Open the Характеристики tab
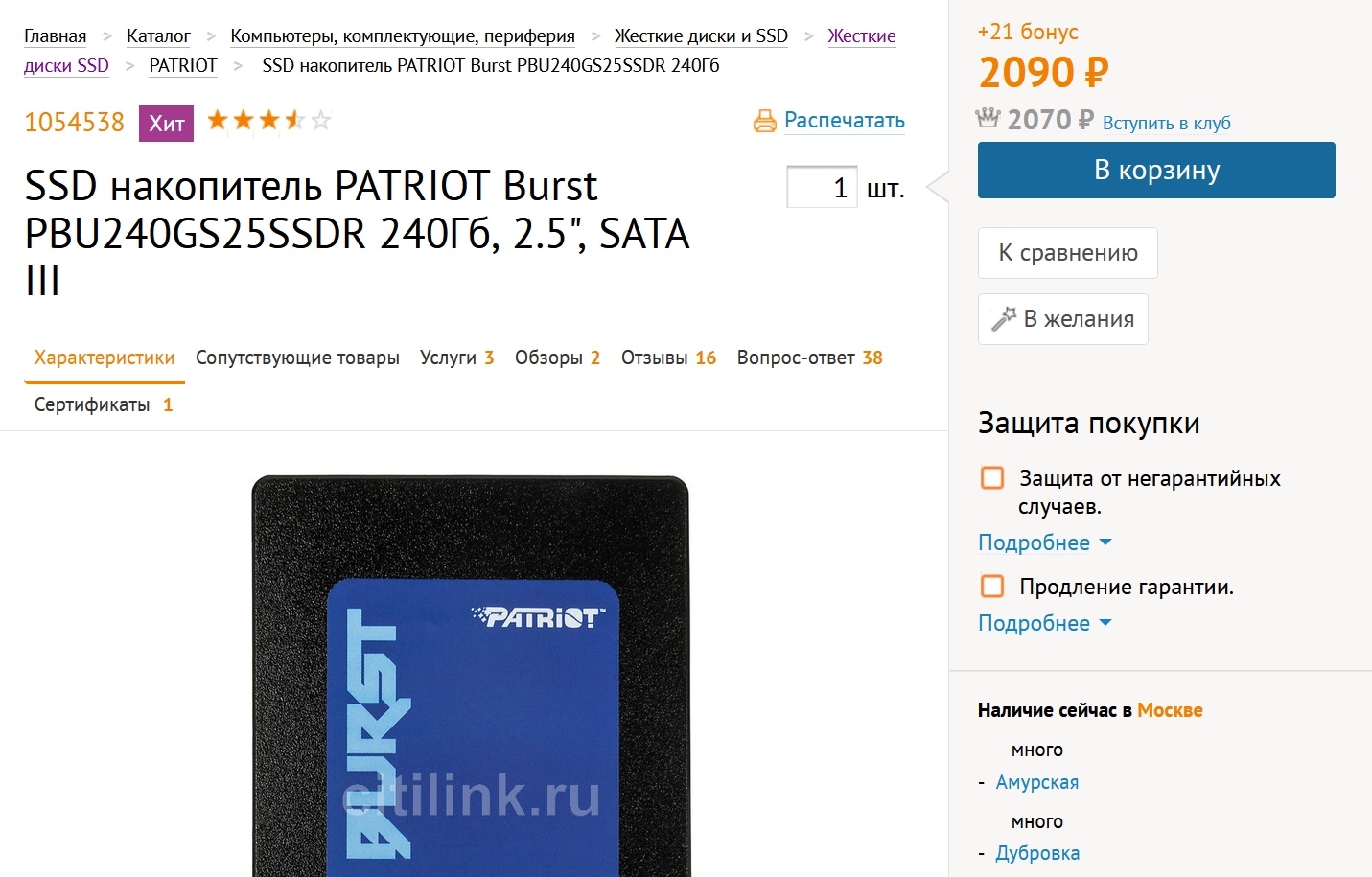The height and width of the screenshot is (877, 1372). pyautogui.click(x=105, y=358)
